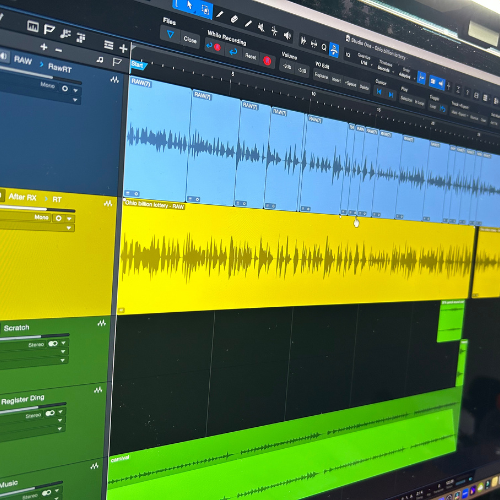The width and height of the screenshot is (500, 500).
Task: Open the keyboard track inspector icon
Action: tap(33, 26)
